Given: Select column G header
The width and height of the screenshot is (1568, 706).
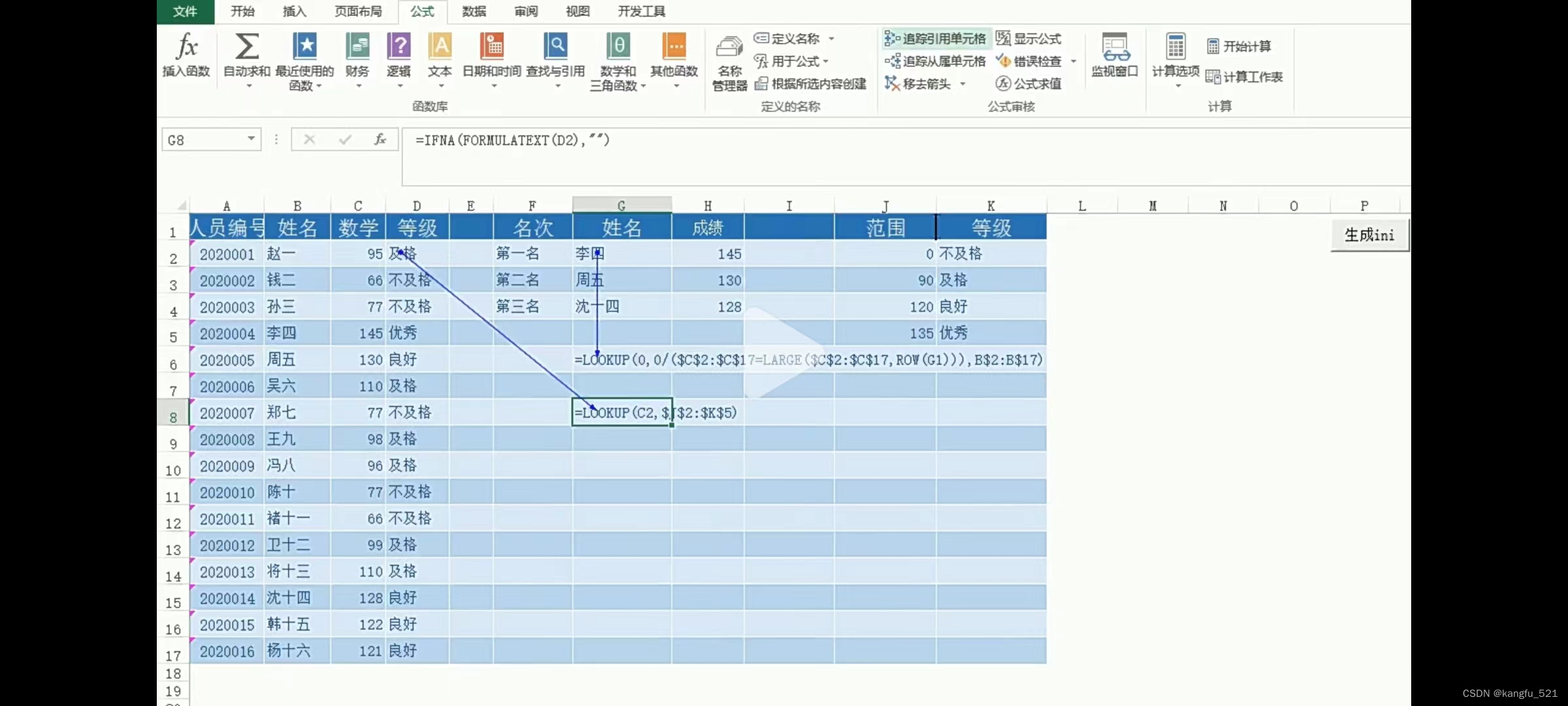Looking at the screenshot, I should point(622,205).
